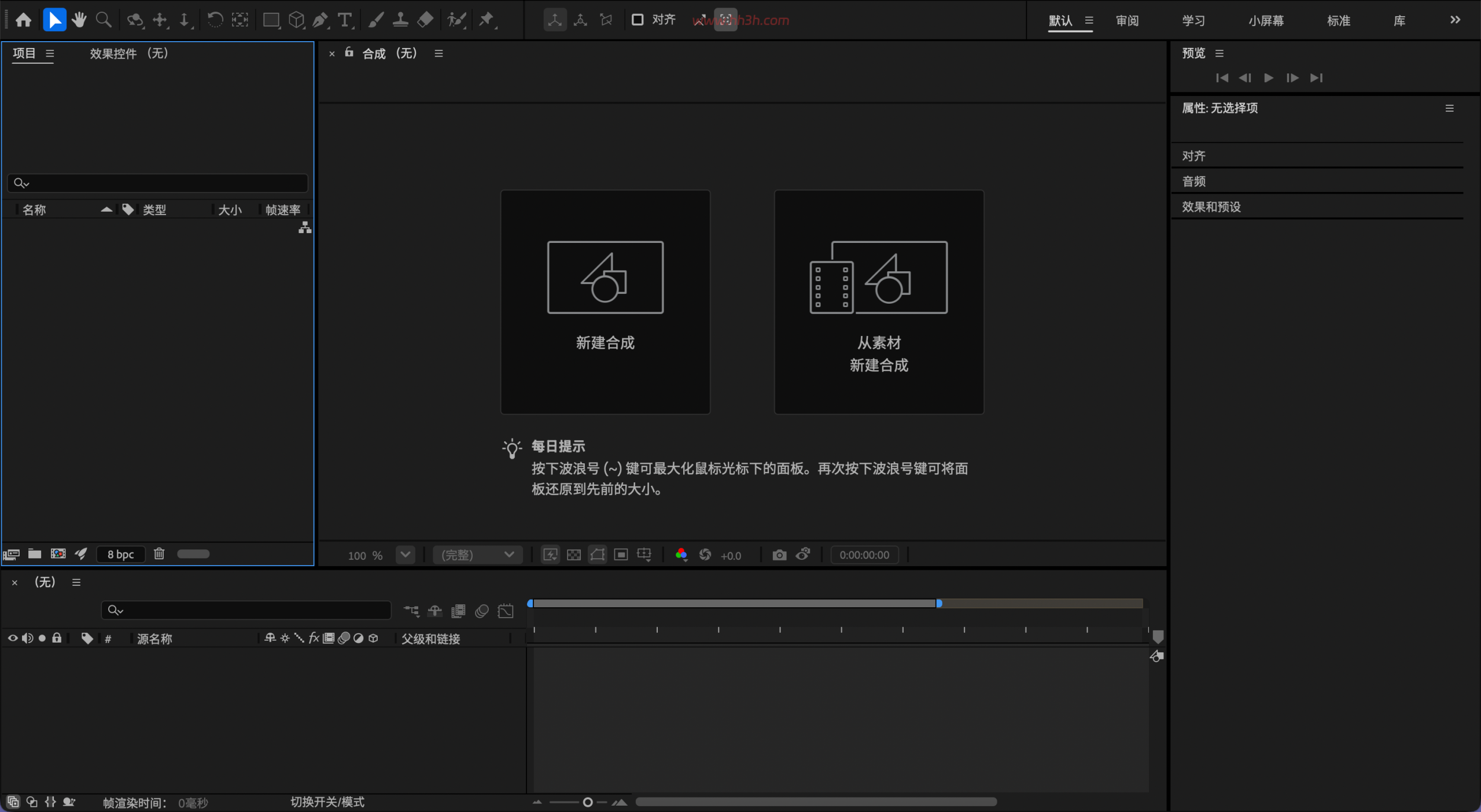Play the preview with the play button
The image size is (1481, 812).
(1269, 77)
